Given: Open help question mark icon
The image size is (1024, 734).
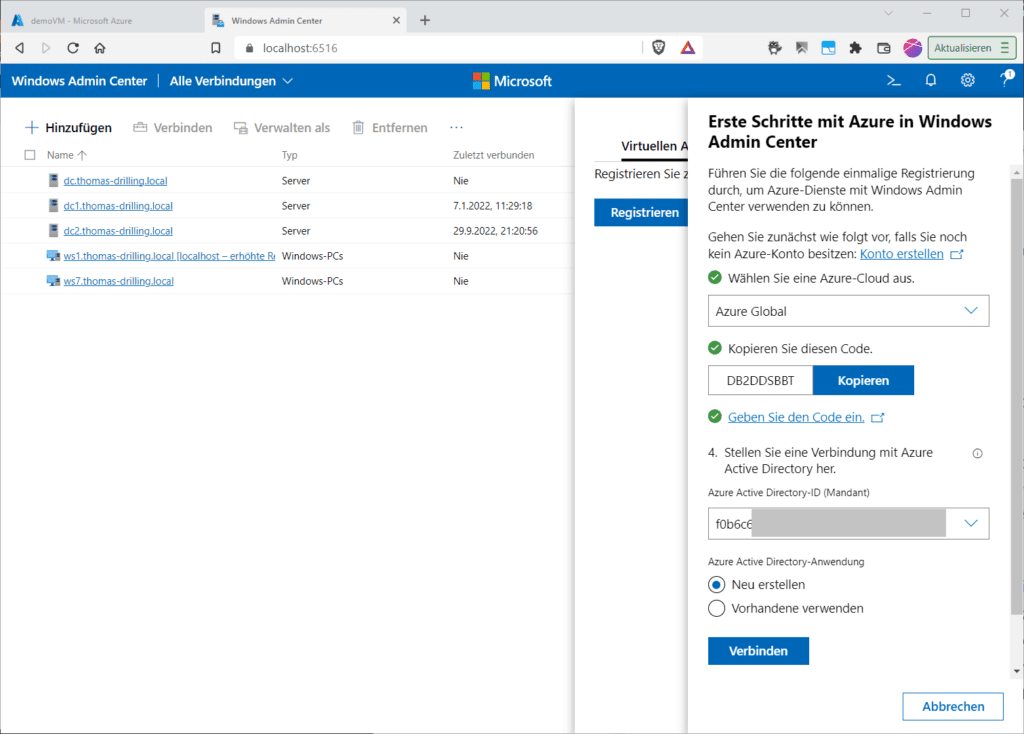Looking at the screenshot, I should point(1005,79).
